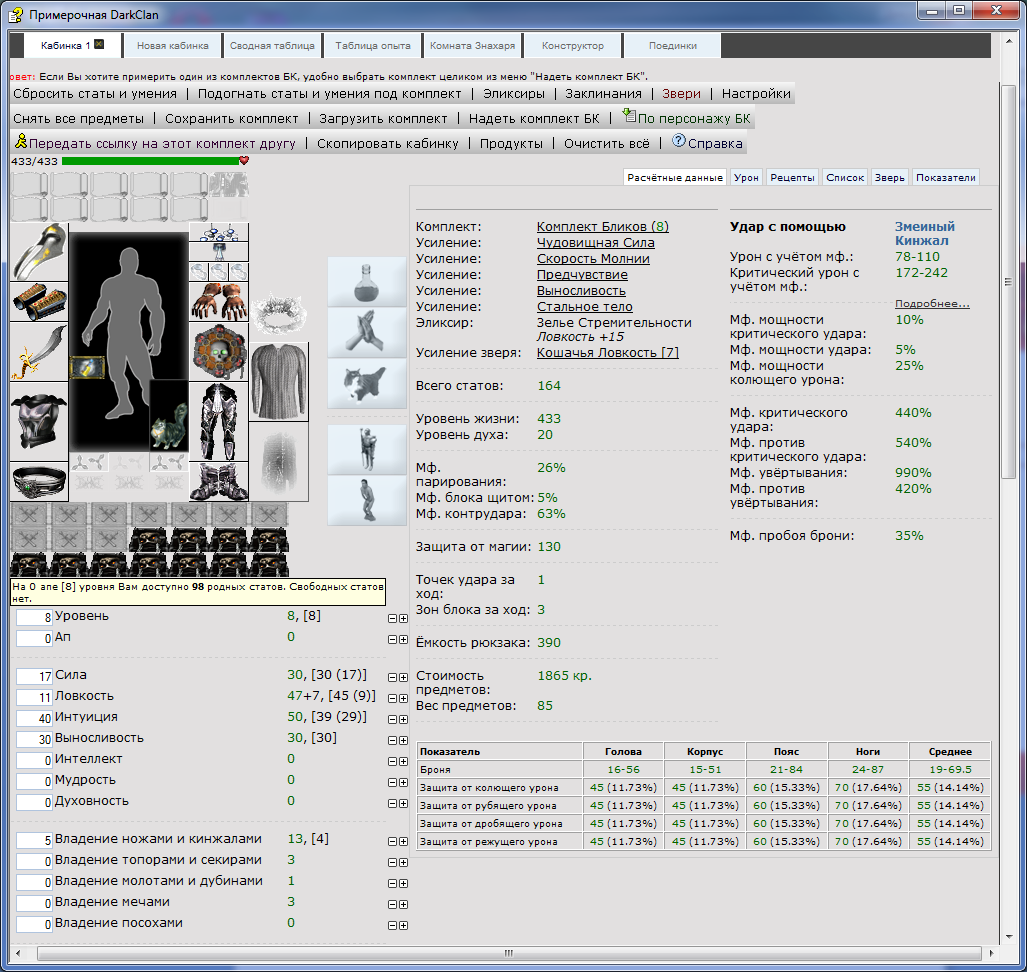Click Владение ножами и кинжалами input field
The width and height of the screenshot is (1027, 972).
click(34, 840)
